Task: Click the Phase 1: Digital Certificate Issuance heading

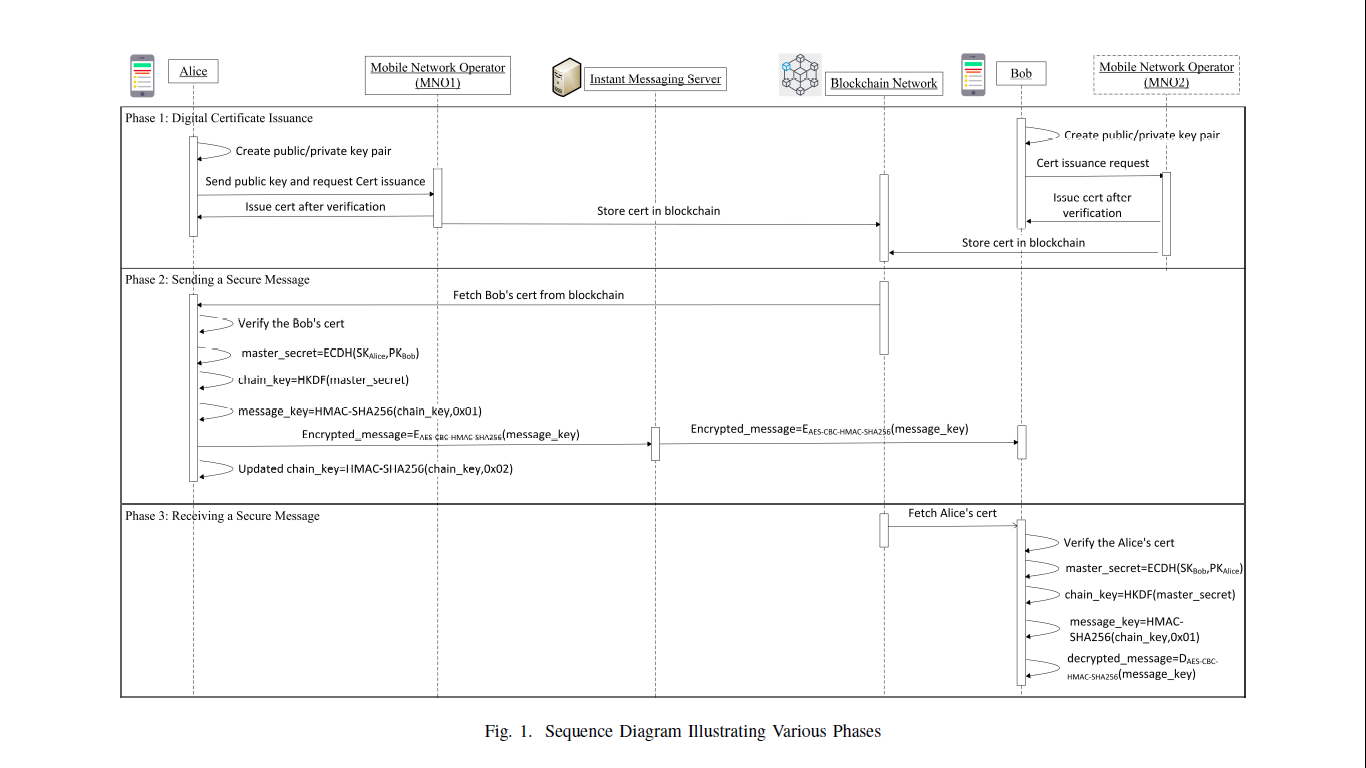Action: tap(219, 118)
